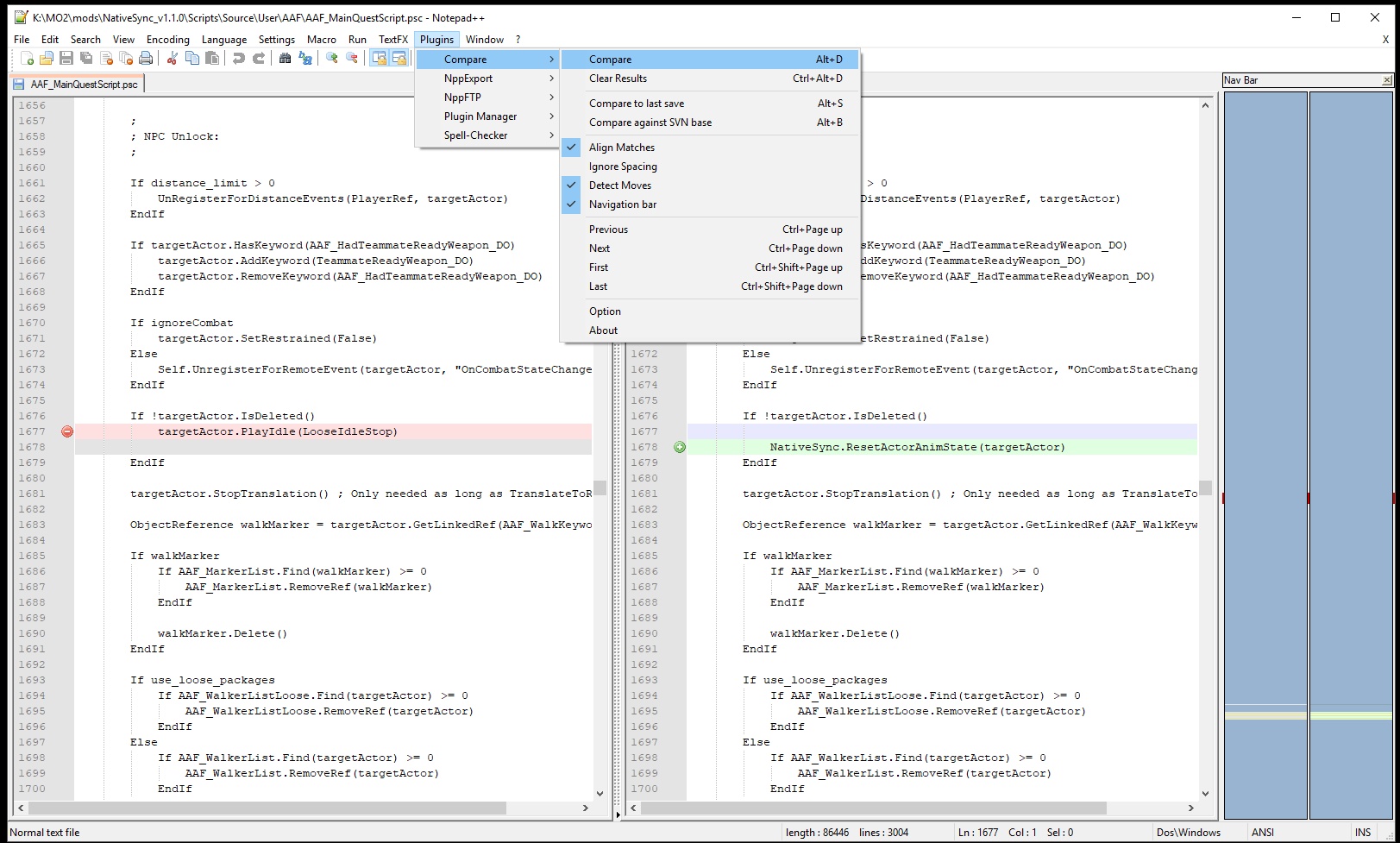The width and height of the screenshot is (1400, 843).
Task: Expand the NppFTP submenu arrow
Action: point(551,98)
